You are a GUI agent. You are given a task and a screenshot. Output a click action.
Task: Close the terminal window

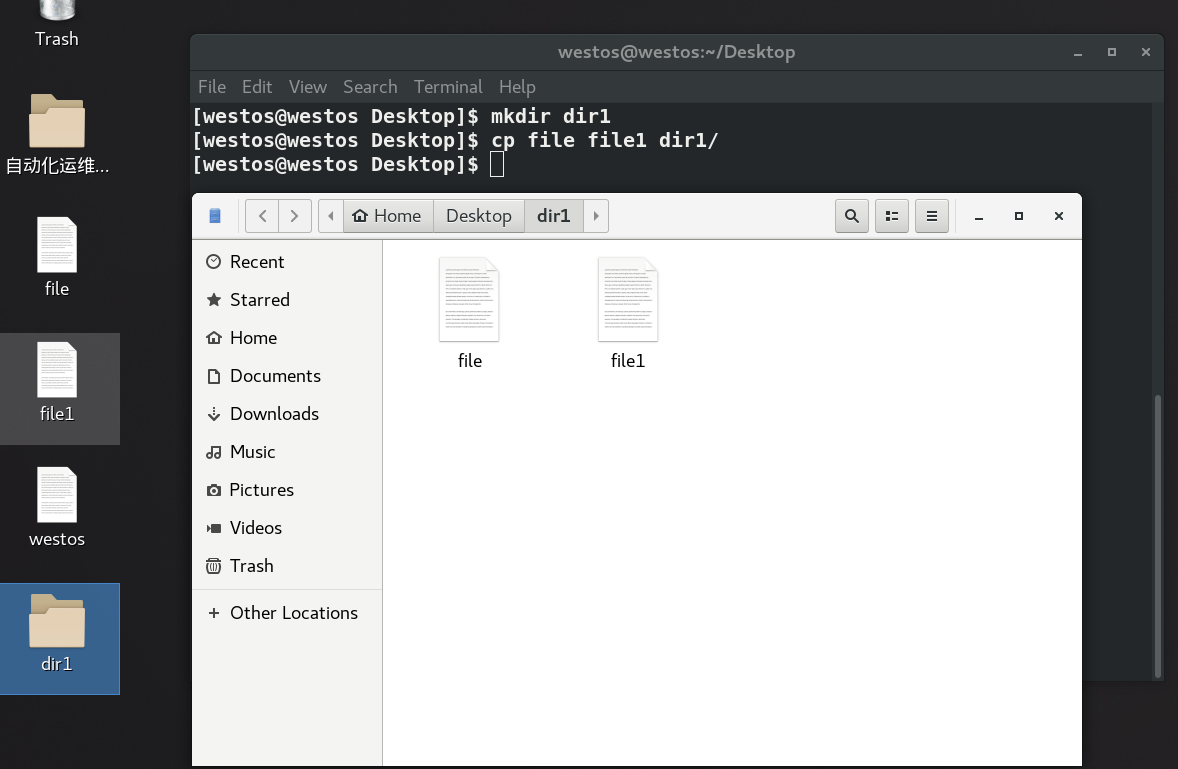(1146, 53)
